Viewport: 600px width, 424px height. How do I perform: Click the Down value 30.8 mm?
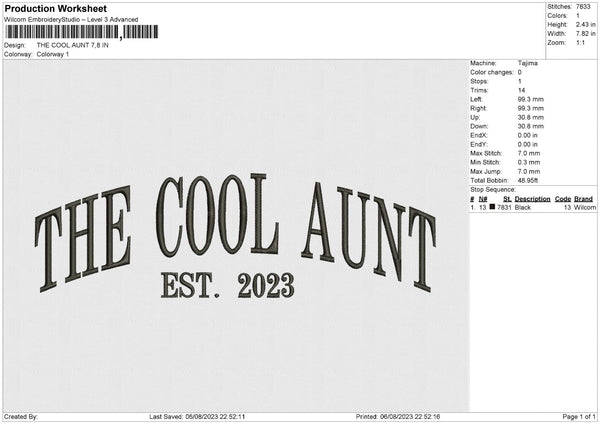coord(530,126)
